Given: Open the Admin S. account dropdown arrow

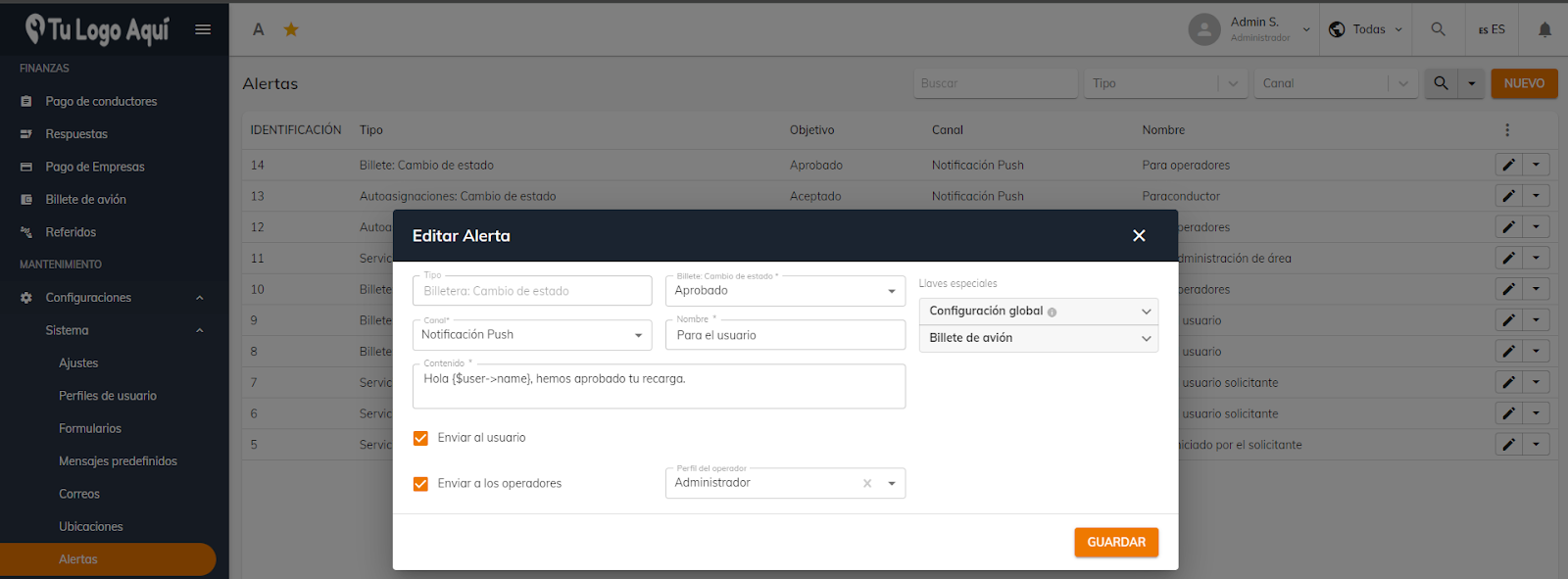Looking at the screenshot, I should pos(1306,29).
